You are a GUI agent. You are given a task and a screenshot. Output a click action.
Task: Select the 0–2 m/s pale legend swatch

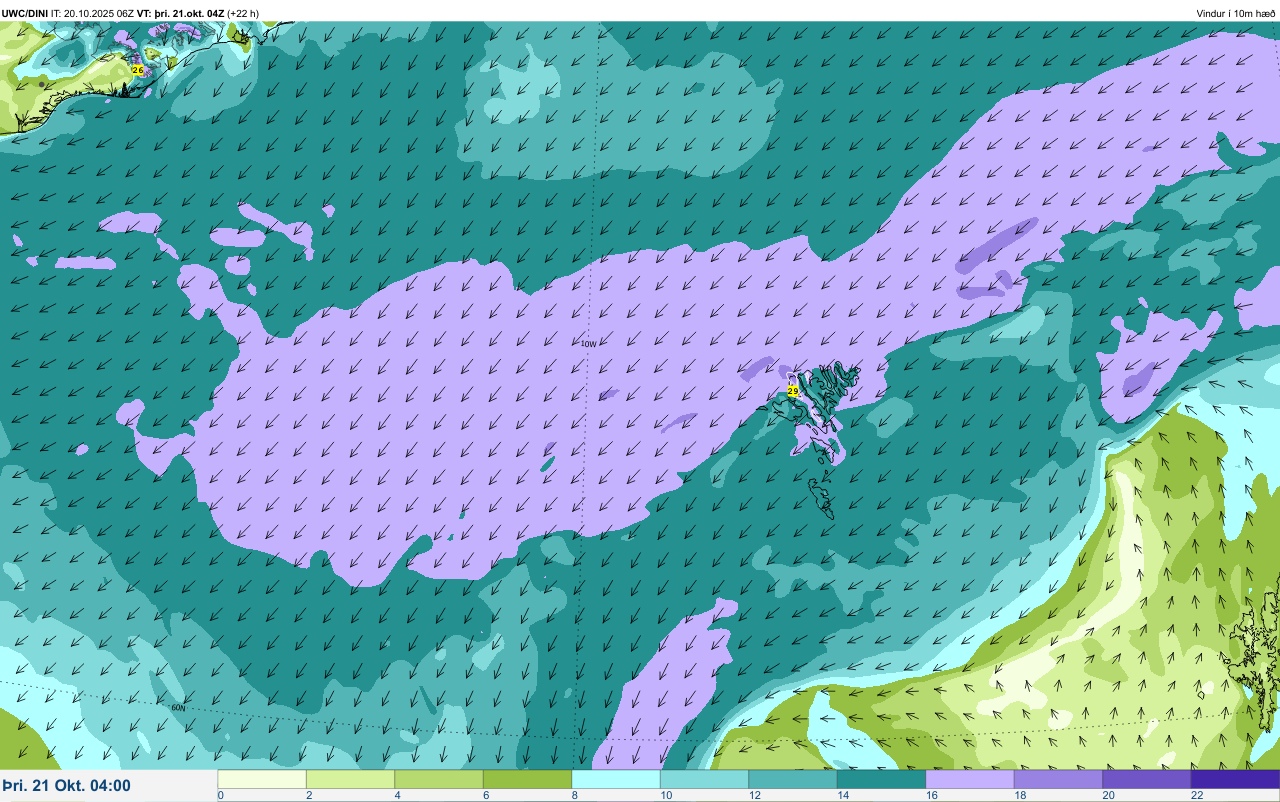pos(262,779)
